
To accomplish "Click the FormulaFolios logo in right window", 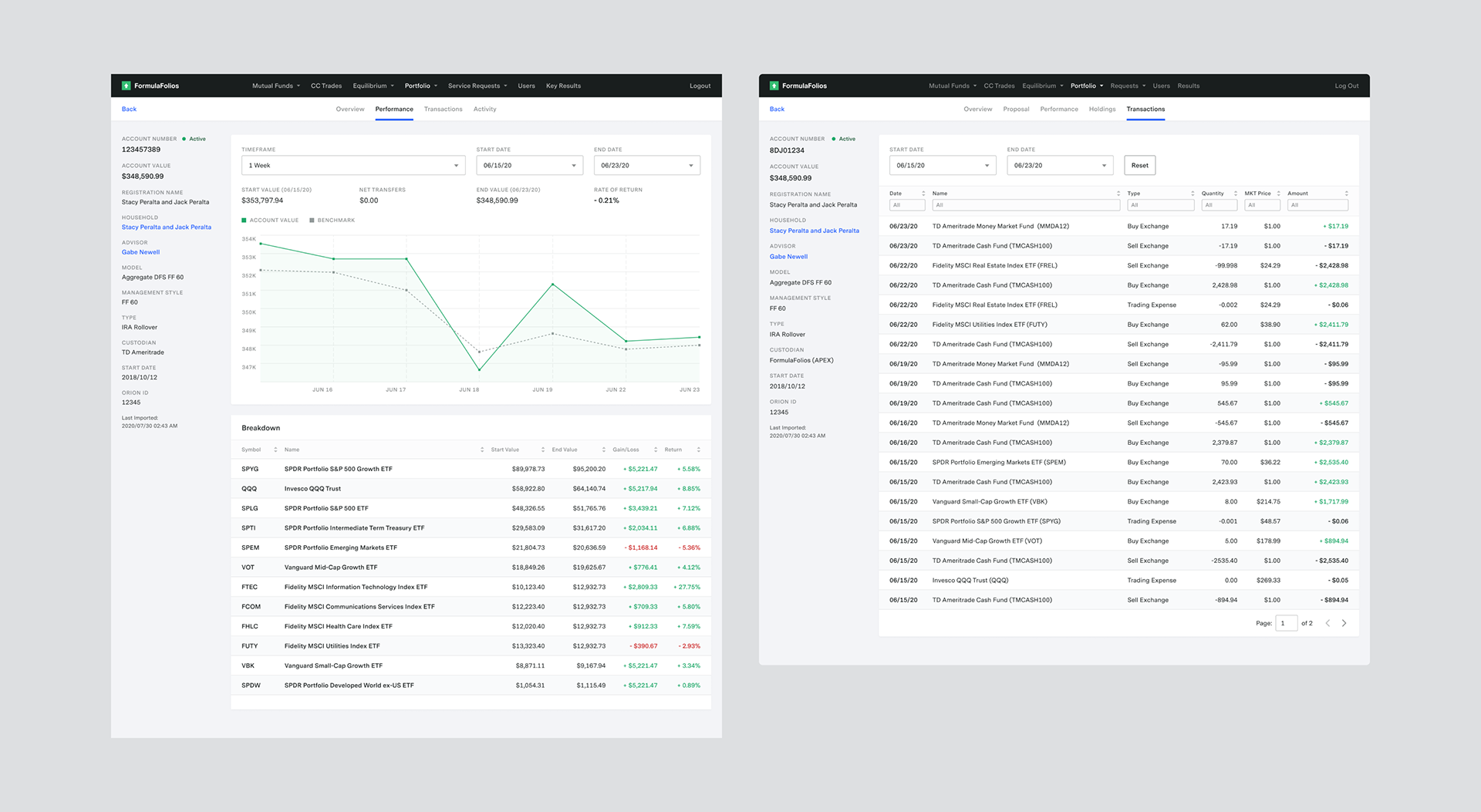I will click(x=798, y=86).
